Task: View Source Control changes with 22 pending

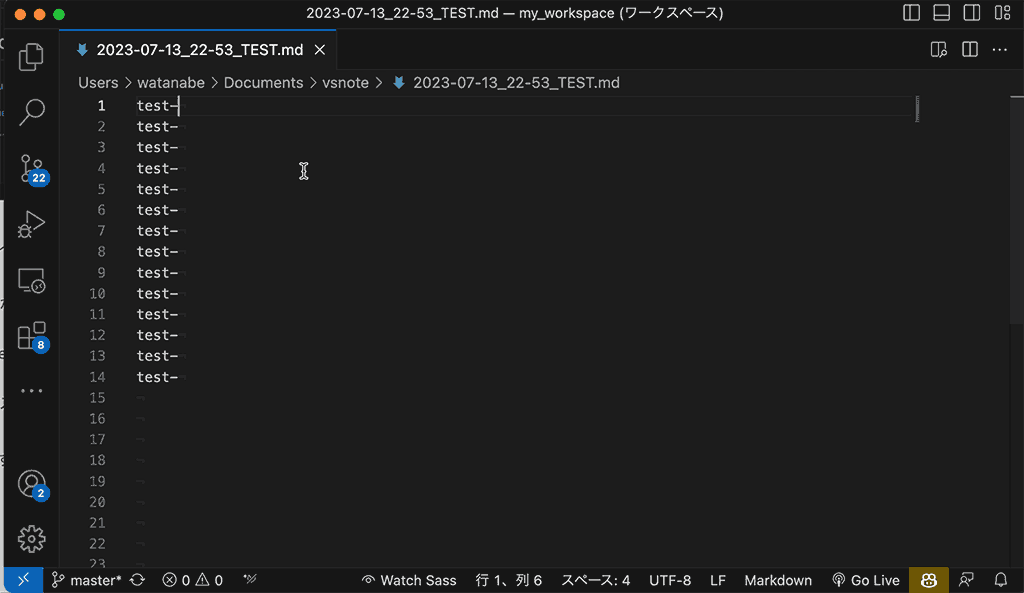Action: (x=31, y=168)
